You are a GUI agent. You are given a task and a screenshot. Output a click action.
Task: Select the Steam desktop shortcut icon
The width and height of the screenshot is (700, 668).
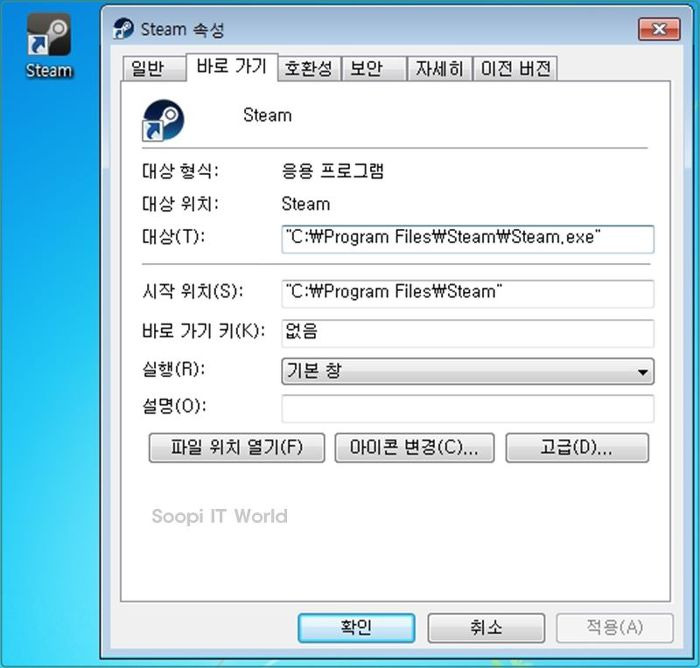(x=49, y=46)
